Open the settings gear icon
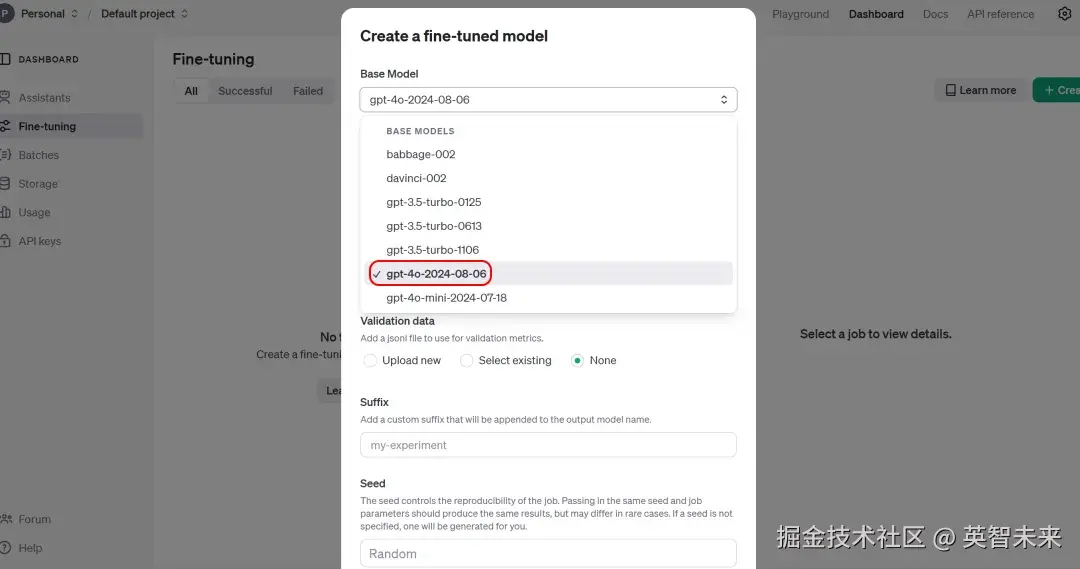The image size is (1080, 569). point(1064,14)
